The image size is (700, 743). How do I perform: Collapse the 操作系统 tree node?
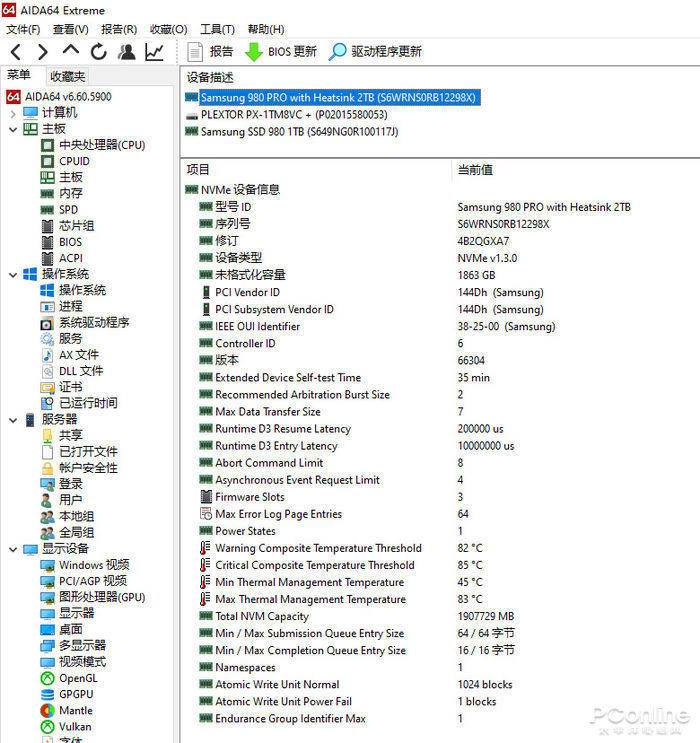click(x=13, y=274)
